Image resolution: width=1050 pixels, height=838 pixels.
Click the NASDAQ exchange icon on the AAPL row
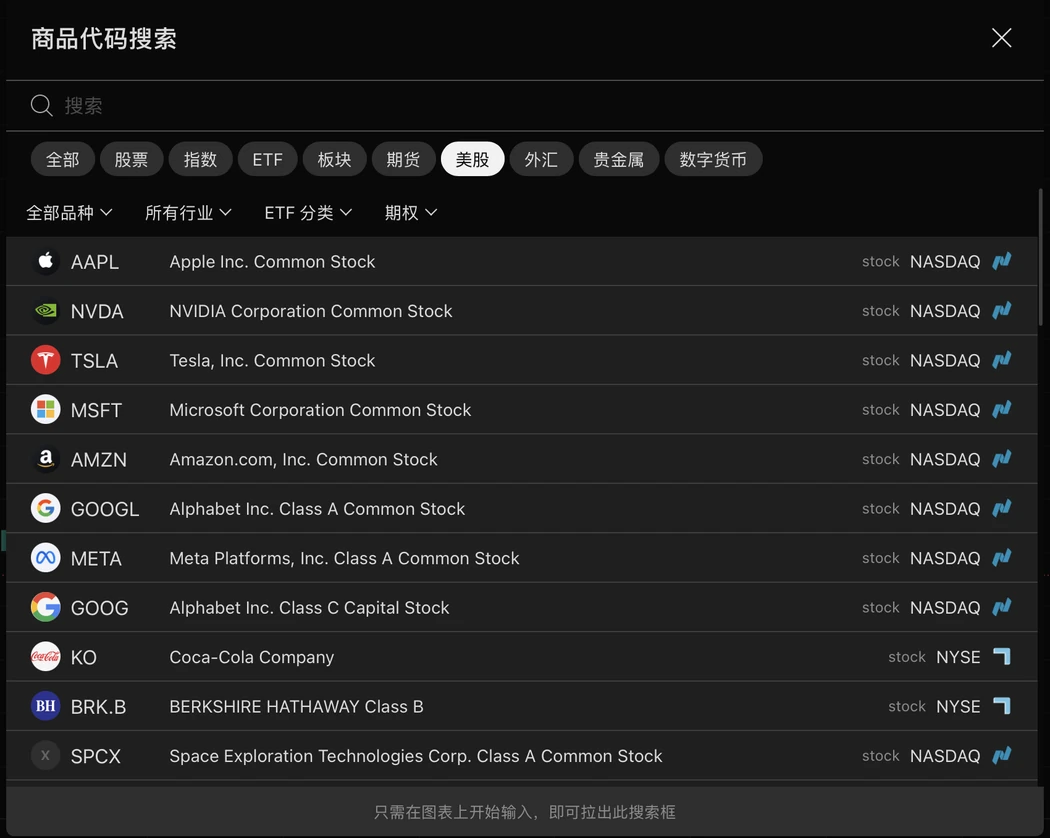point(1002,261)
